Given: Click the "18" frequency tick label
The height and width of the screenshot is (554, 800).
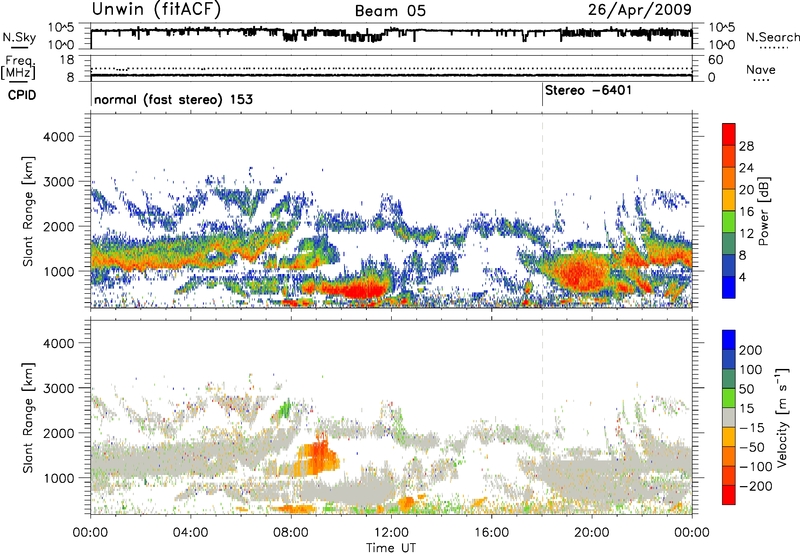Looking at the screenshot, I should [x=67, y=60].
